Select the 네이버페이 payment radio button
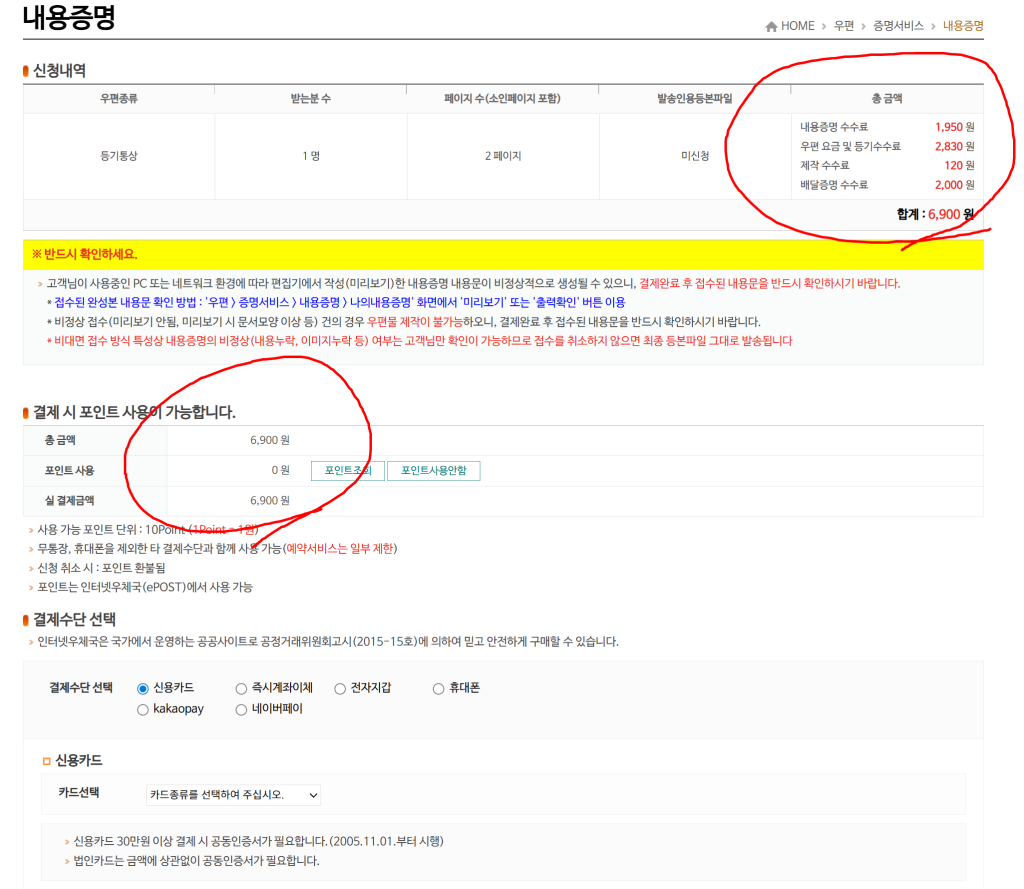1024x889 pixels. 241,710
